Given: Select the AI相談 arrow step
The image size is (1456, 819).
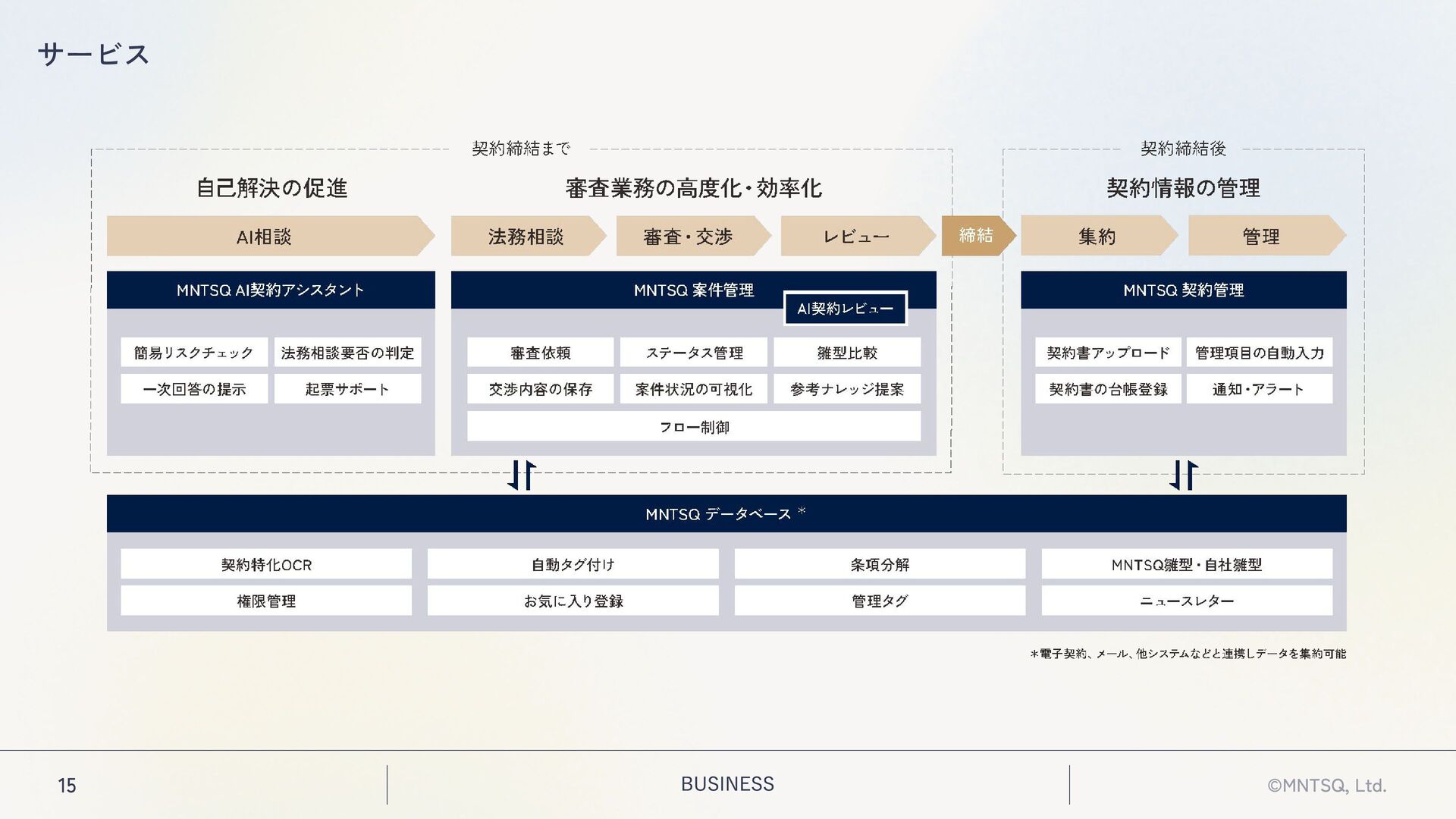Looking at the screenshot, I should pyautogui.click(x=264, y=237).
